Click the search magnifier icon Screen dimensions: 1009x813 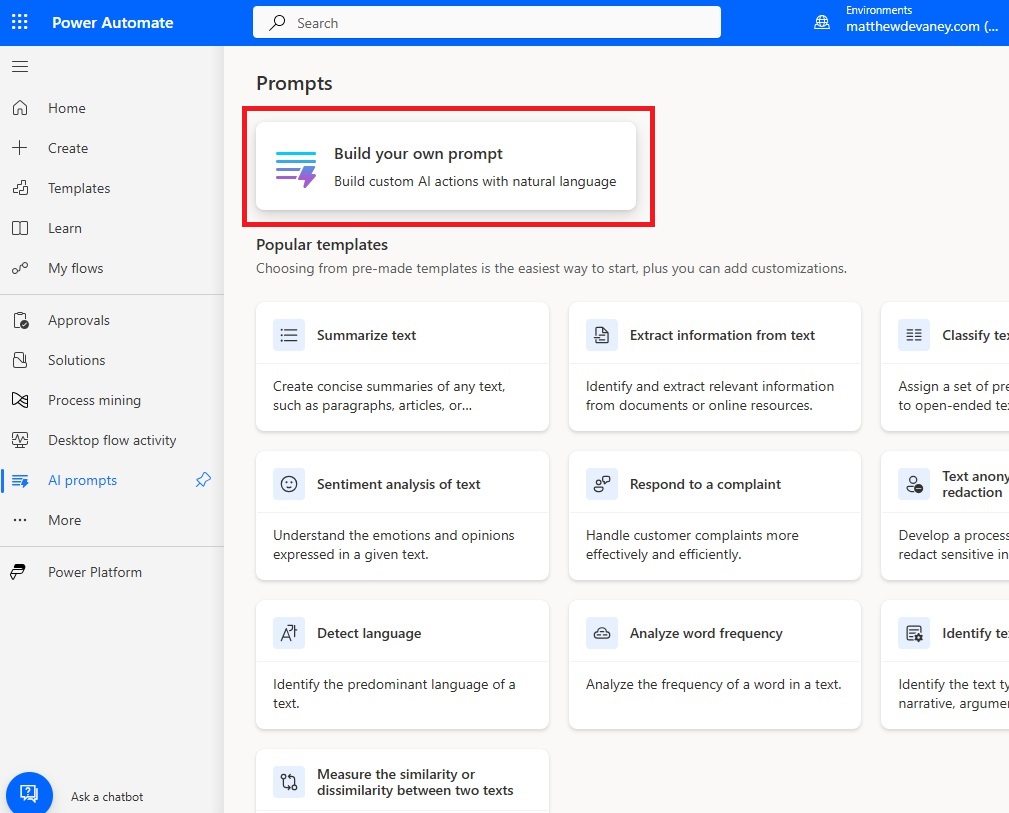click(x=277, y=23)
